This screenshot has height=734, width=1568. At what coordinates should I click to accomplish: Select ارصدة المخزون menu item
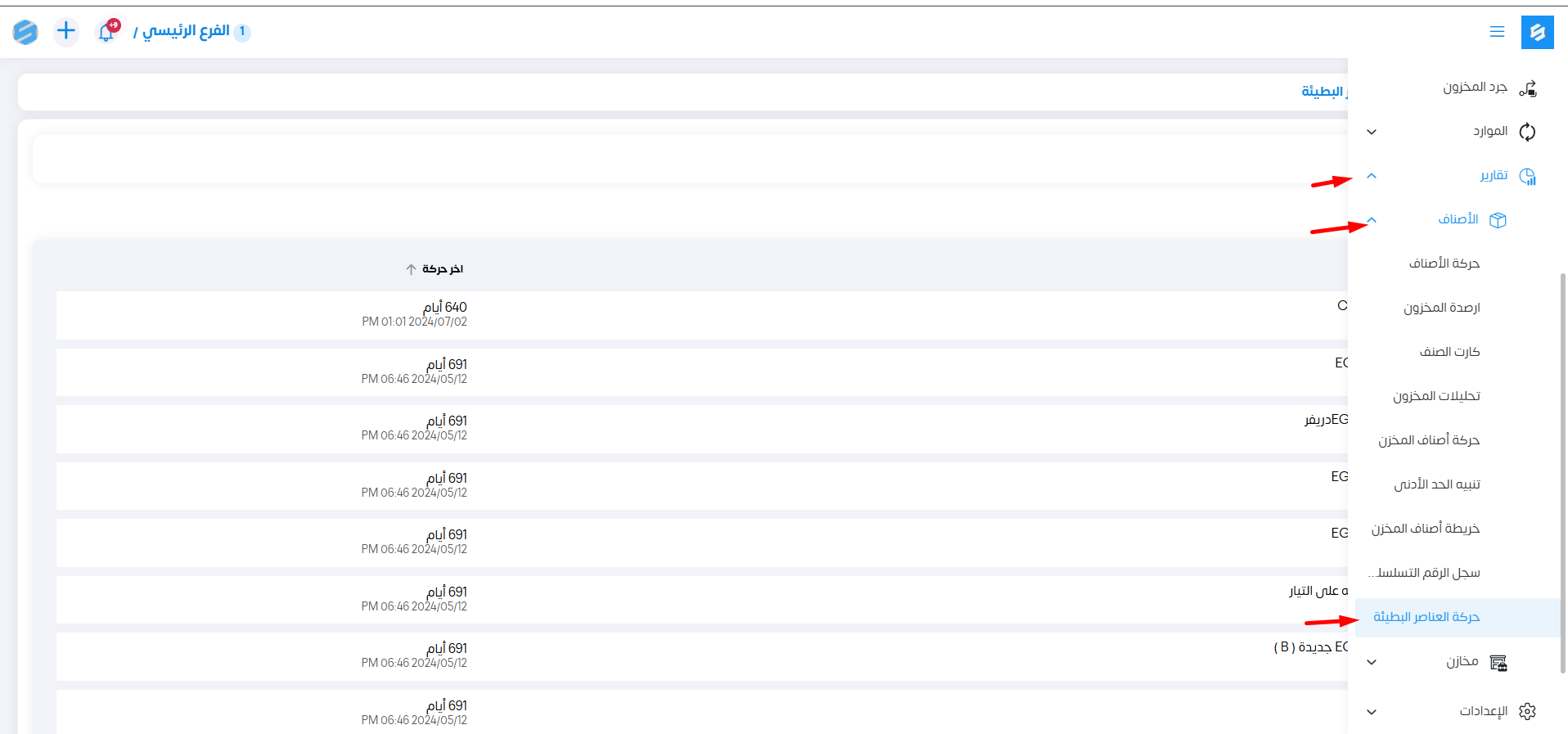click(x=1441, y=308)
